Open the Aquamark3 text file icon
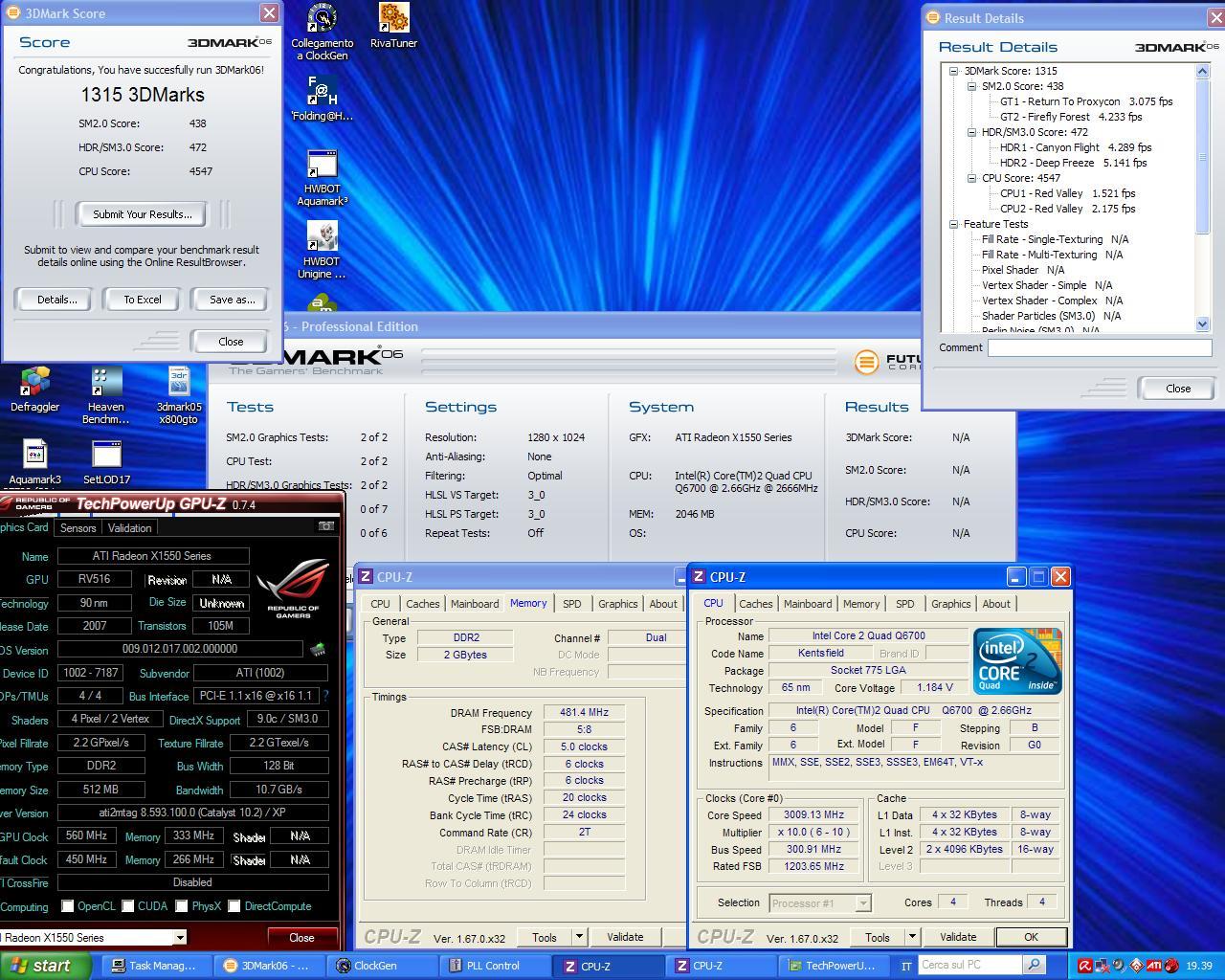Viewport: 1225px width, 980px height. point(35,462)
